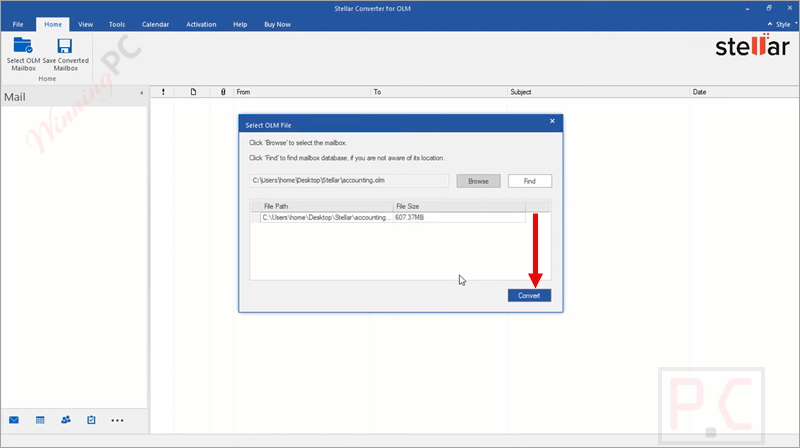
Task: Click the Mail pane header
Action: (x=74, y=96)
